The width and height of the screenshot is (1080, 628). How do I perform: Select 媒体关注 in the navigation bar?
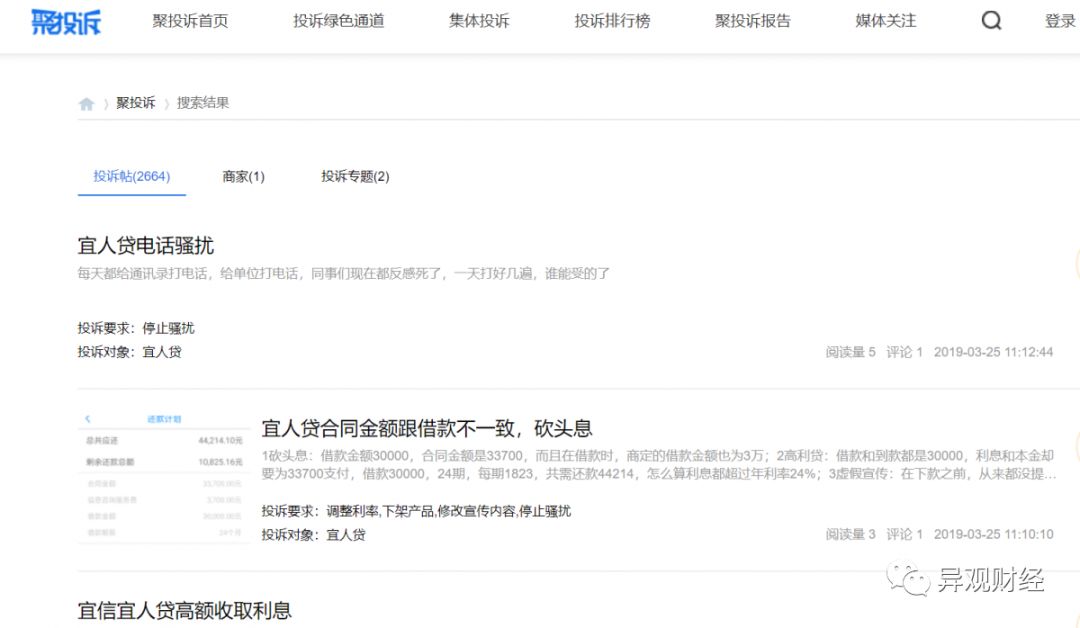[x=885, y=21]
